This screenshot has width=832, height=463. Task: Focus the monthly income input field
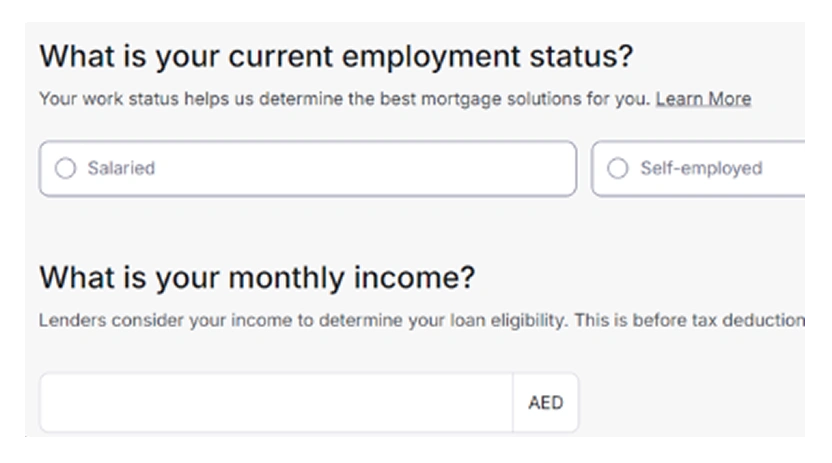(276, 403)
